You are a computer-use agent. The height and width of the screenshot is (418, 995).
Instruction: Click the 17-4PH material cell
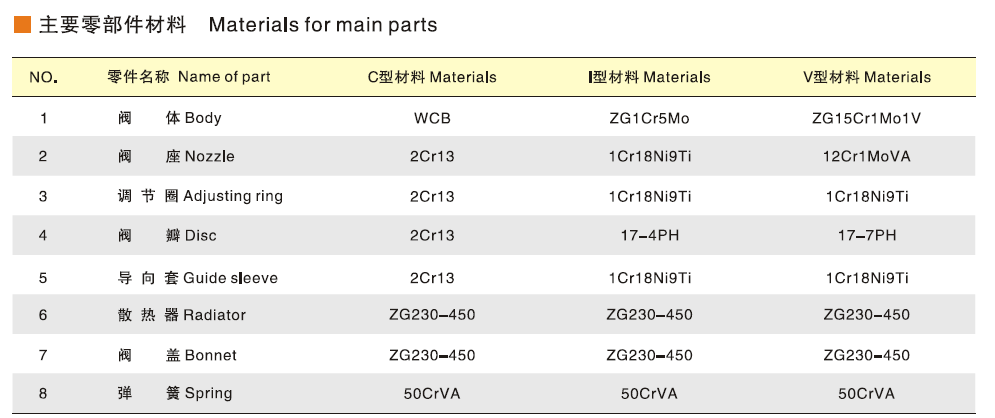tap(649, 235)
